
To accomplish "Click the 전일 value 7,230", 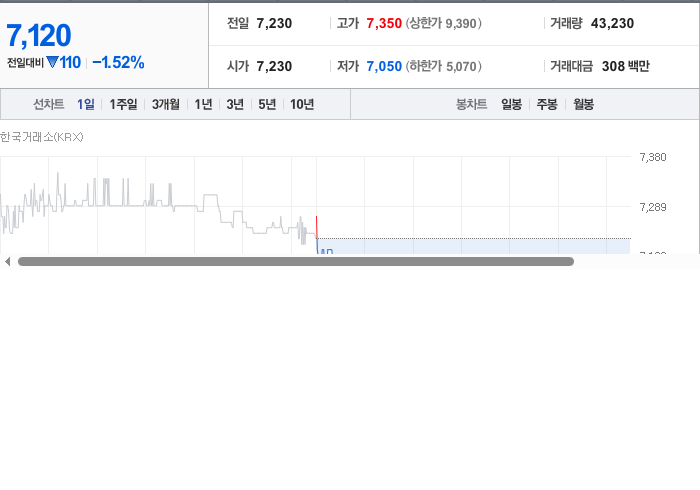I will click(274, 23).
